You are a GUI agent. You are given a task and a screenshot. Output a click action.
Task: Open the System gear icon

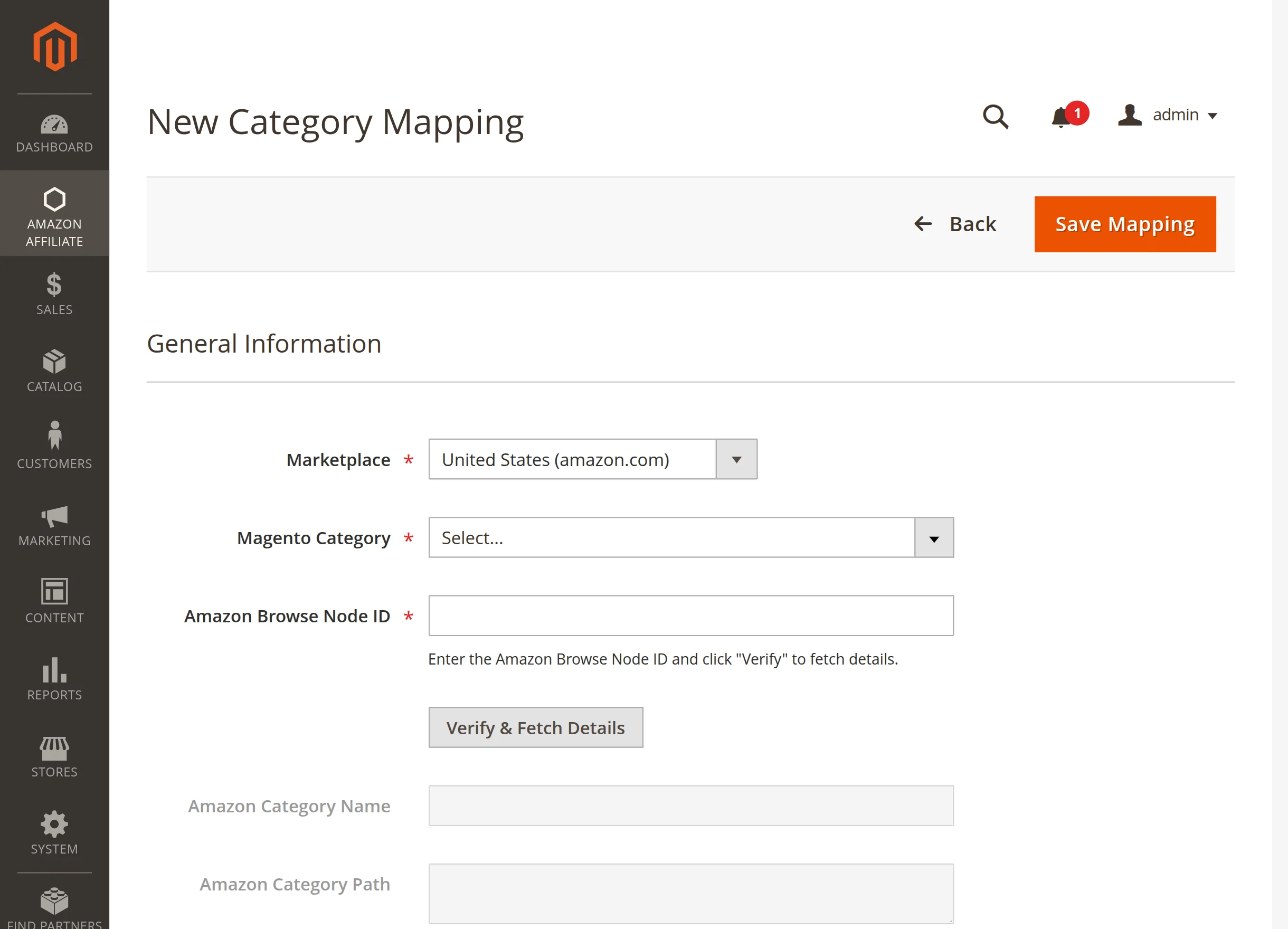54,824
